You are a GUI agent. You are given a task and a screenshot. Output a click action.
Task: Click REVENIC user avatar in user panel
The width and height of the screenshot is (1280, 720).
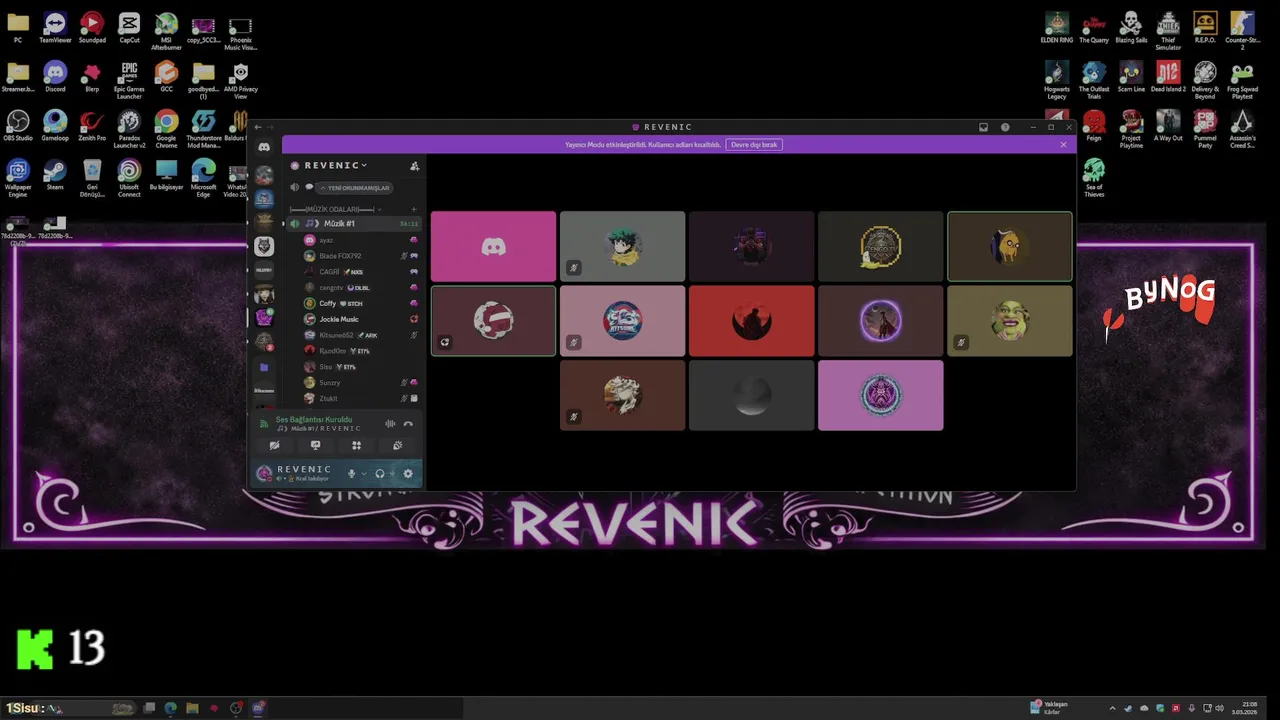pos(264,473)
